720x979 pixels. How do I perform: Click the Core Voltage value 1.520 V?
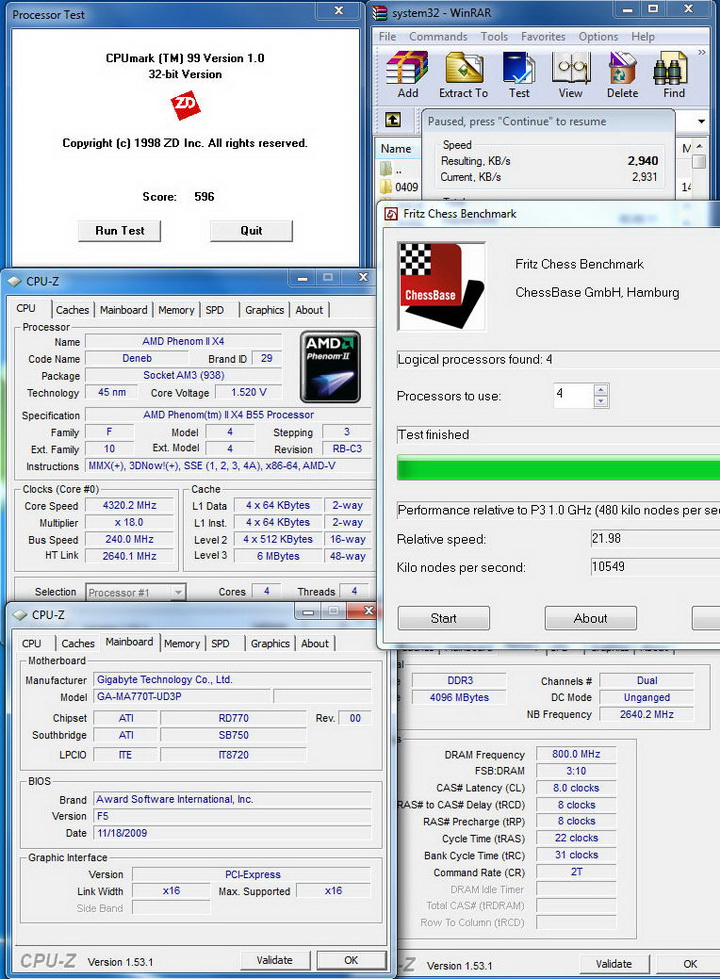248,392
